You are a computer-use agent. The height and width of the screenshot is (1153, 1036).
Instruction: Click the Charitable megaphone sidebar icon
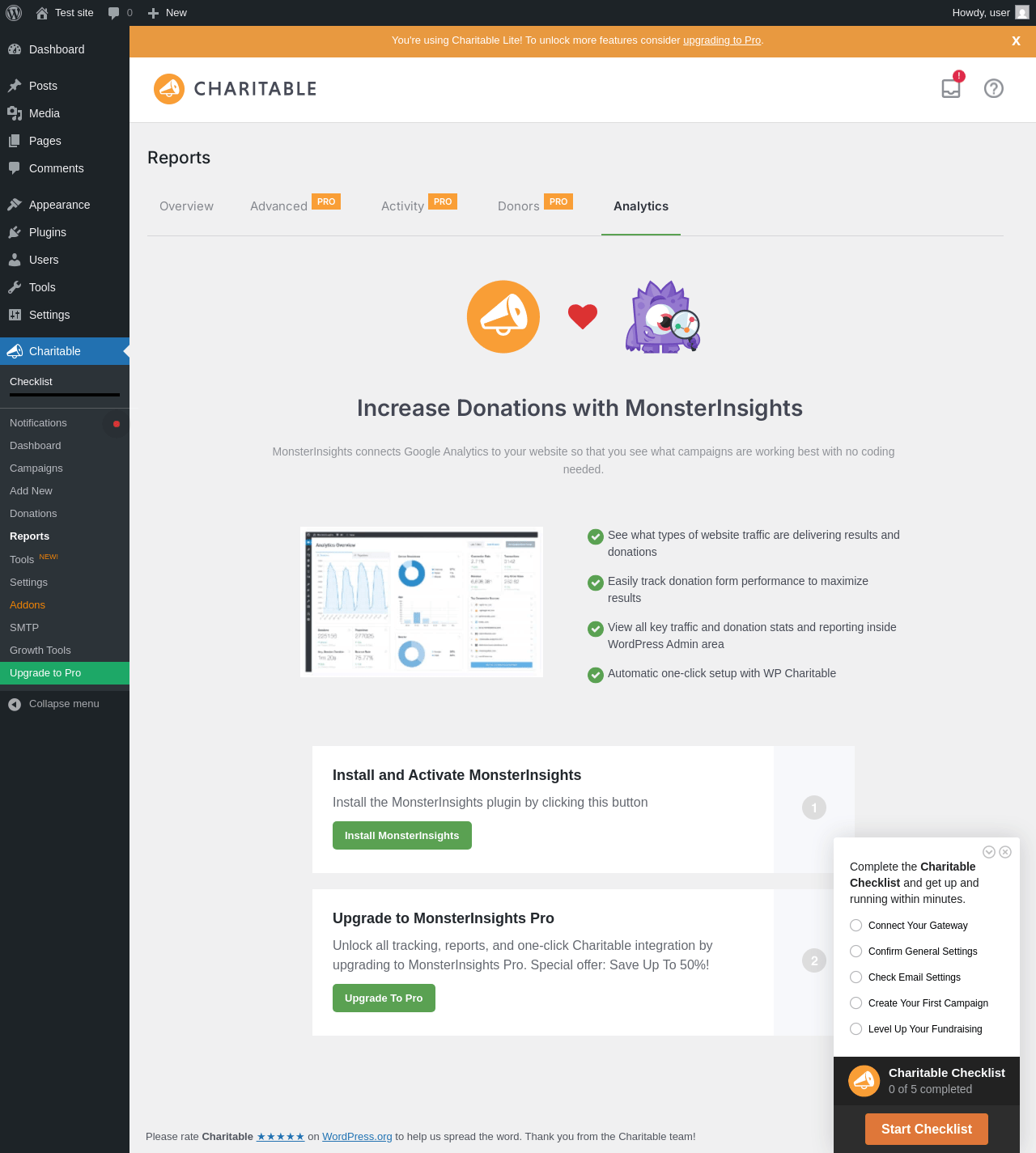tap(15, 351)
